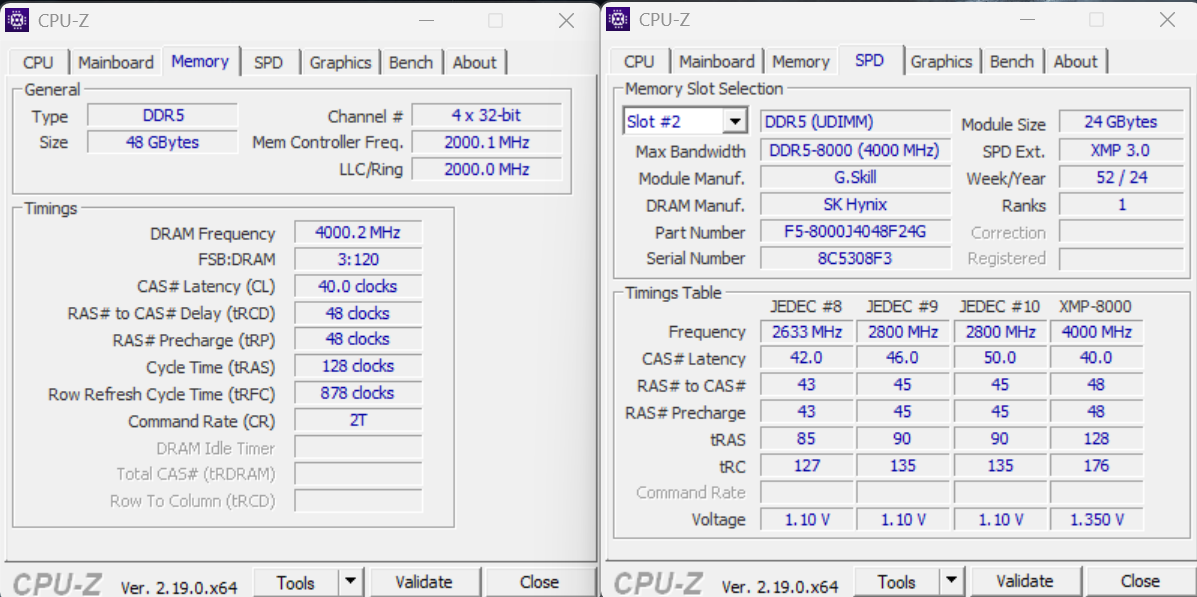
Task: Click Tools button in left window
Action: 296,582
